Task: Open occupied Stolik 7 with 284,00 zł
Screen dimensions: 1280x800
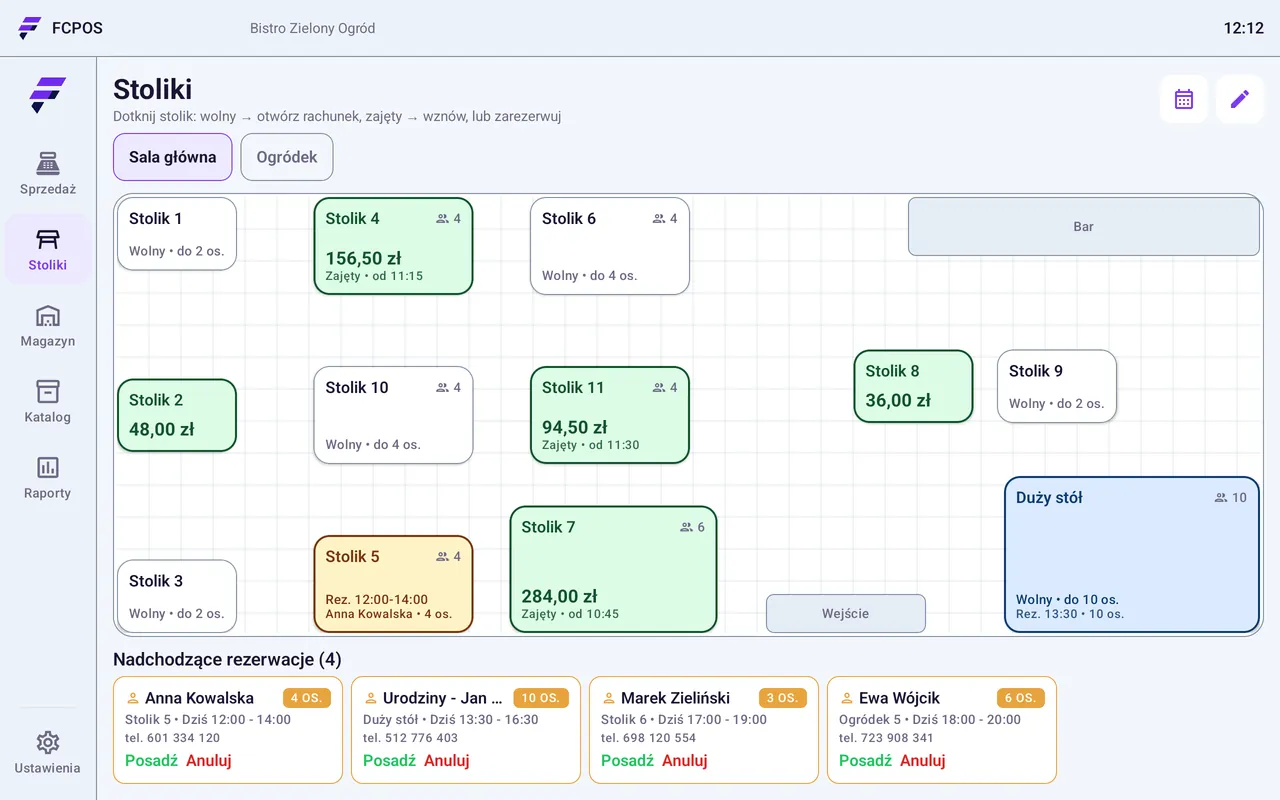Action: coord(613,569)
